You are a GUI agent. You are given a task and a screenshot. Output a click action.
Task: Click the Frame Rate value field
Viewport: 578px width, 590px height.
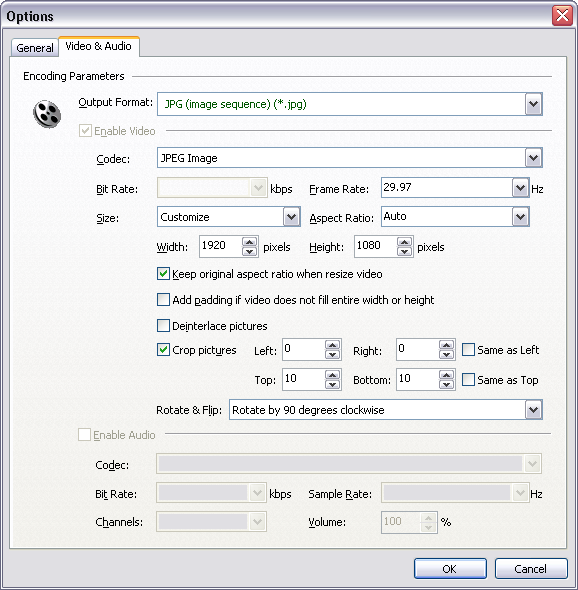pyautogui.click(x=447, y=187)
